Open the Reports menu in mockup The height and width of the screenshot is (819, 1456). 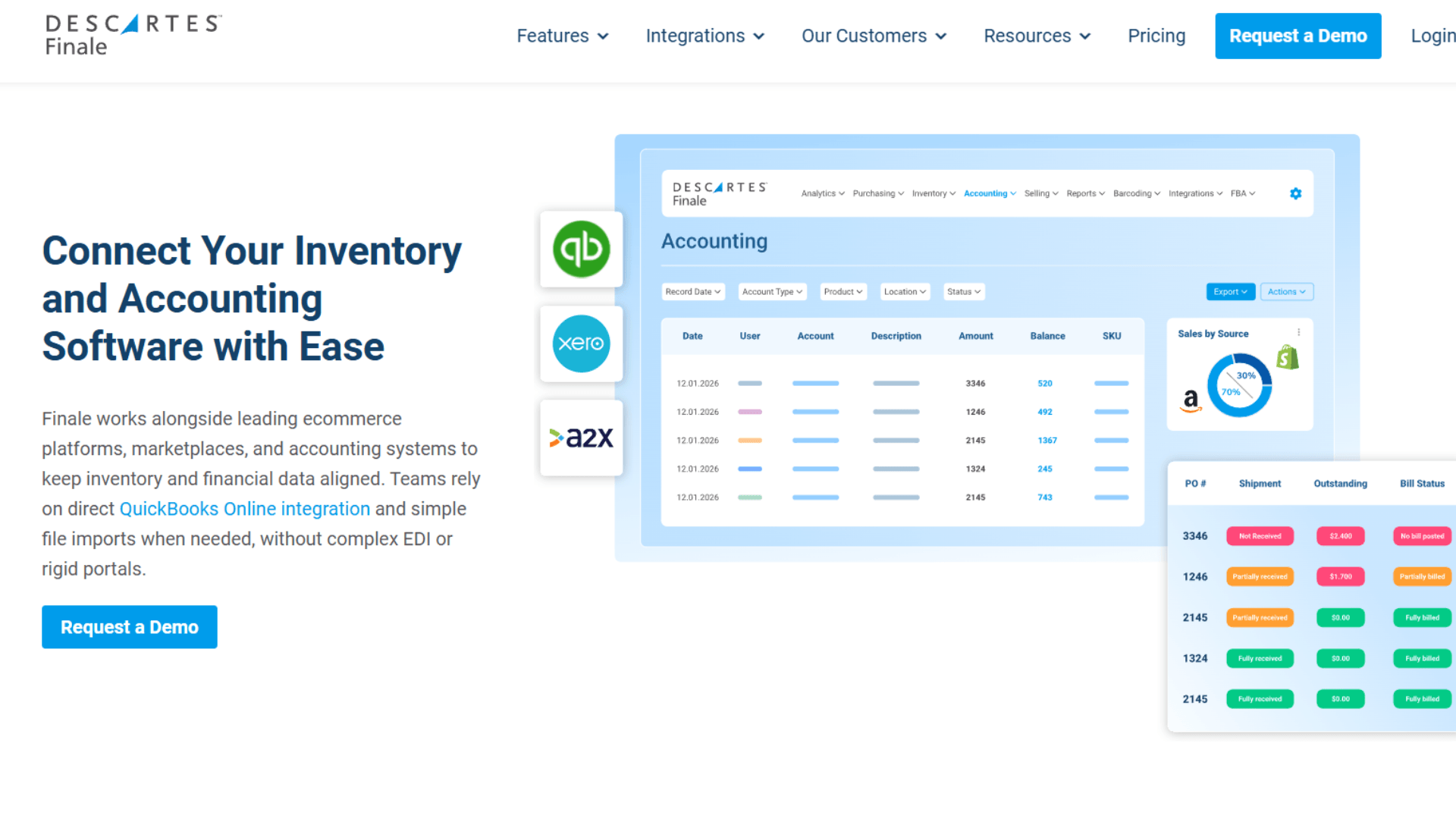coord(1086,193)
